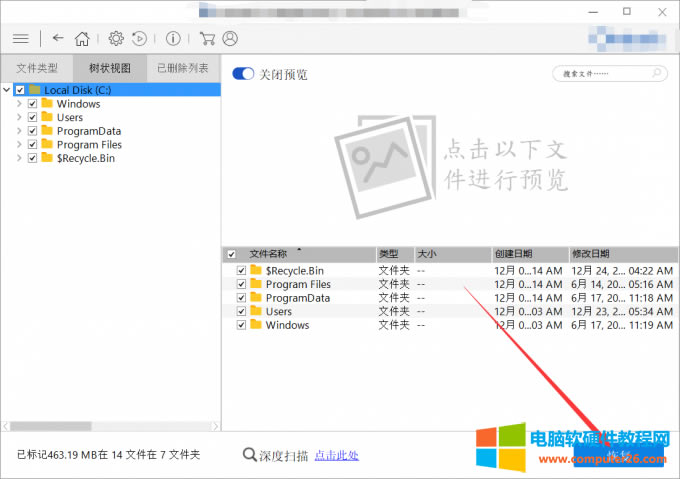Open the hamburger menu icon
This screenshot has height=479, width=680.
(20, 39)
